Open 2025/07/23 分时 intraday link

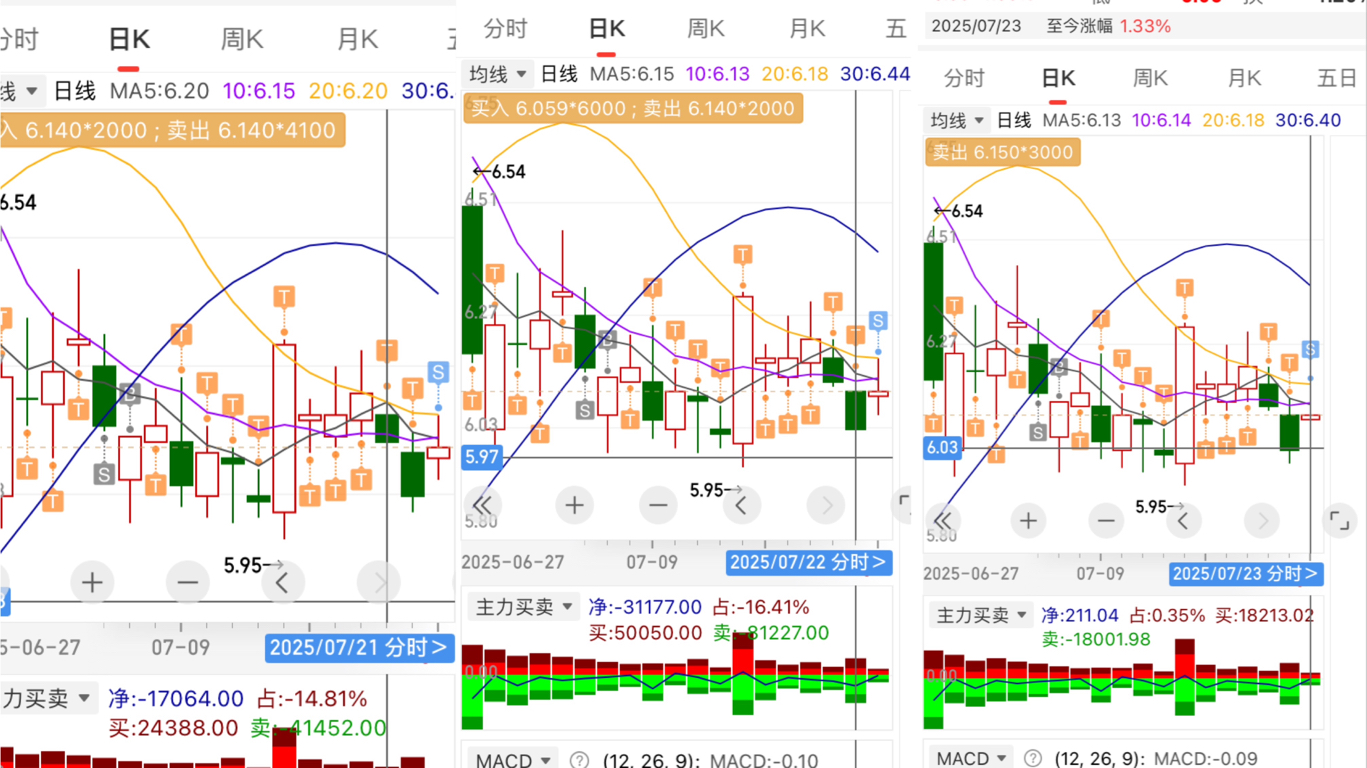pos(1246,573)
